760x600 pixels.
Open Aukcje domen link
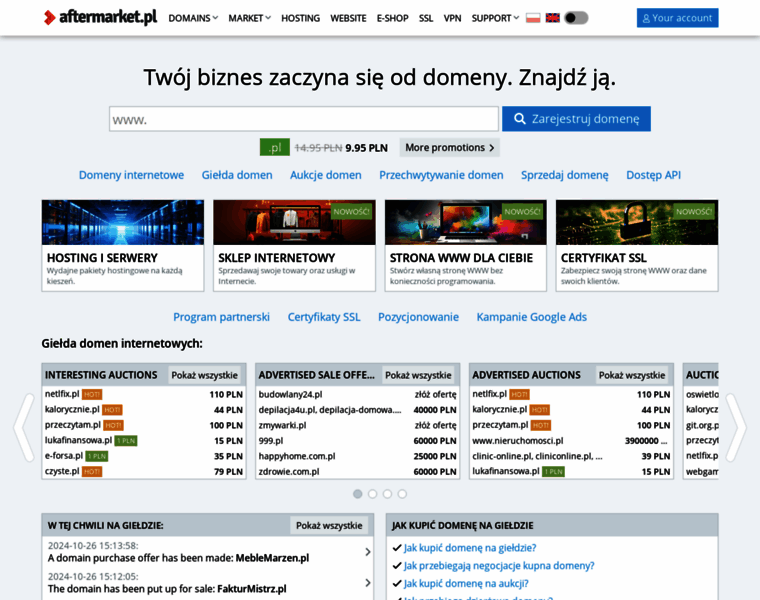coord(326,175)
